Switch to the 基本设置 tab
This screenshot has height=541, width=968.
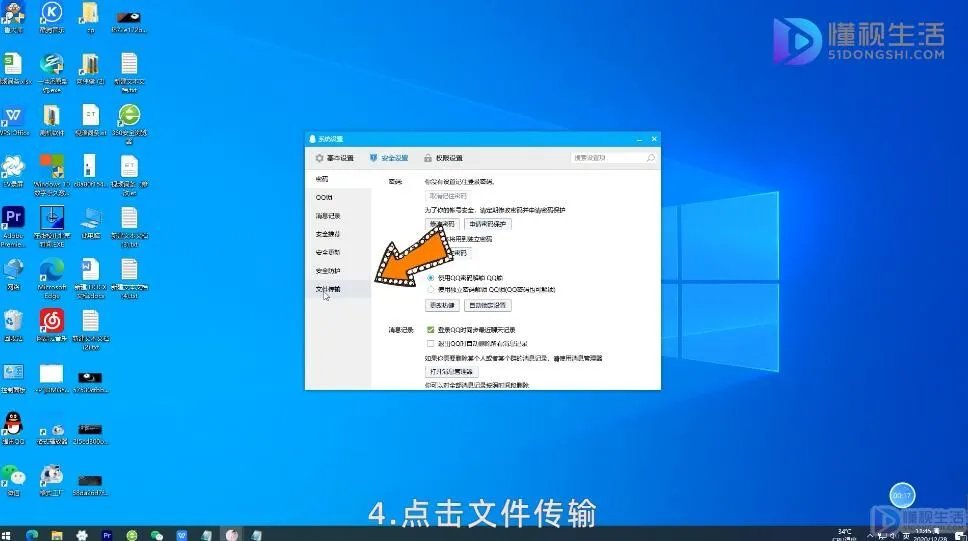(335, 158)
